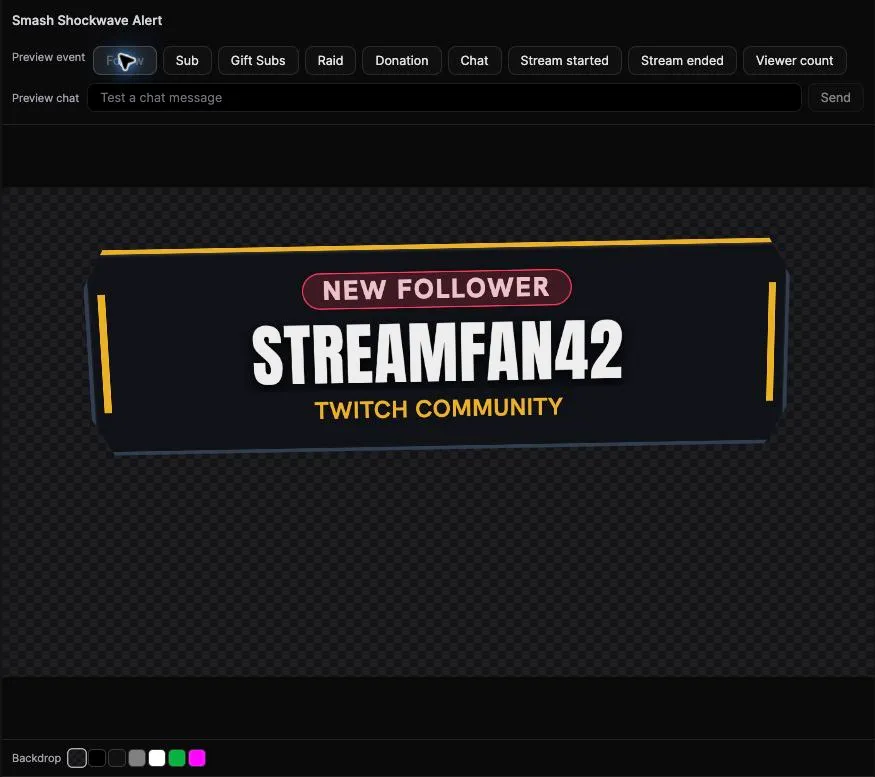875x777 pixels.
Task: Set backdrop to pure black swatch
Action: (x=97, y=758)
